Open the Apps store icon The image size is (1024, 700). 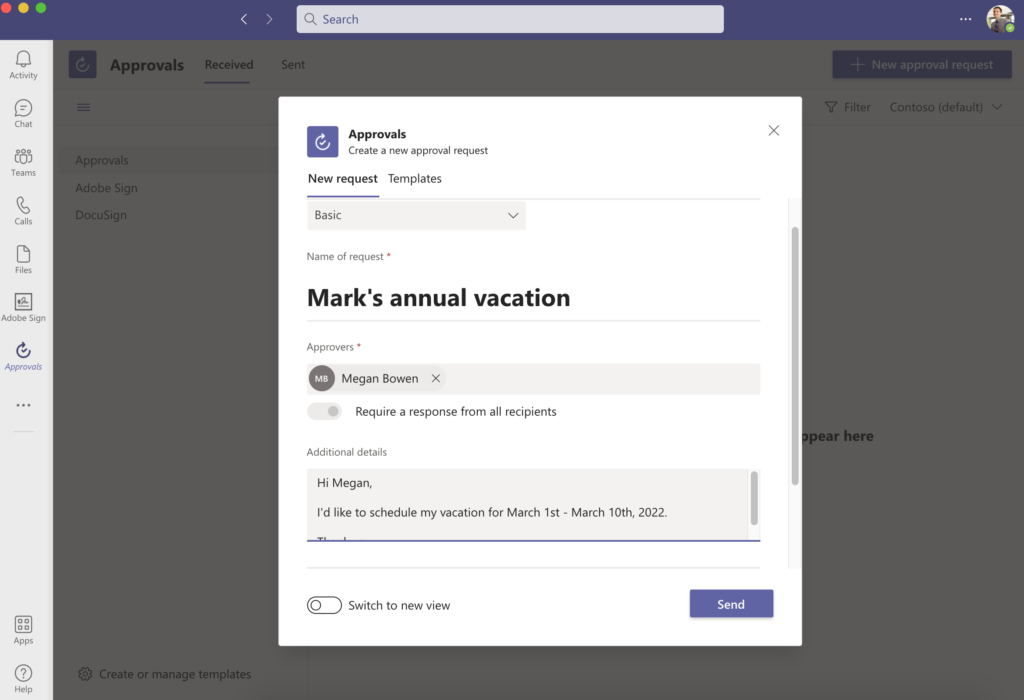coord(24,630)
